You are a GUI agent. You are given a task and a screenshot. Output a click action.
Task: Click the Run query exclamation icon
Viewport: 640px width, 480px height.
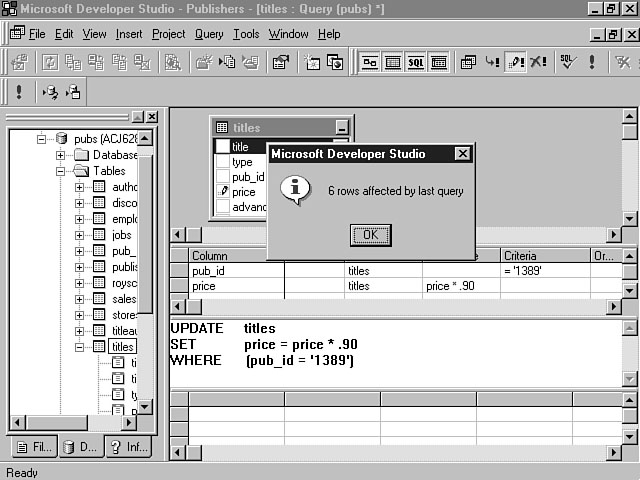click(x=592, y=62)
